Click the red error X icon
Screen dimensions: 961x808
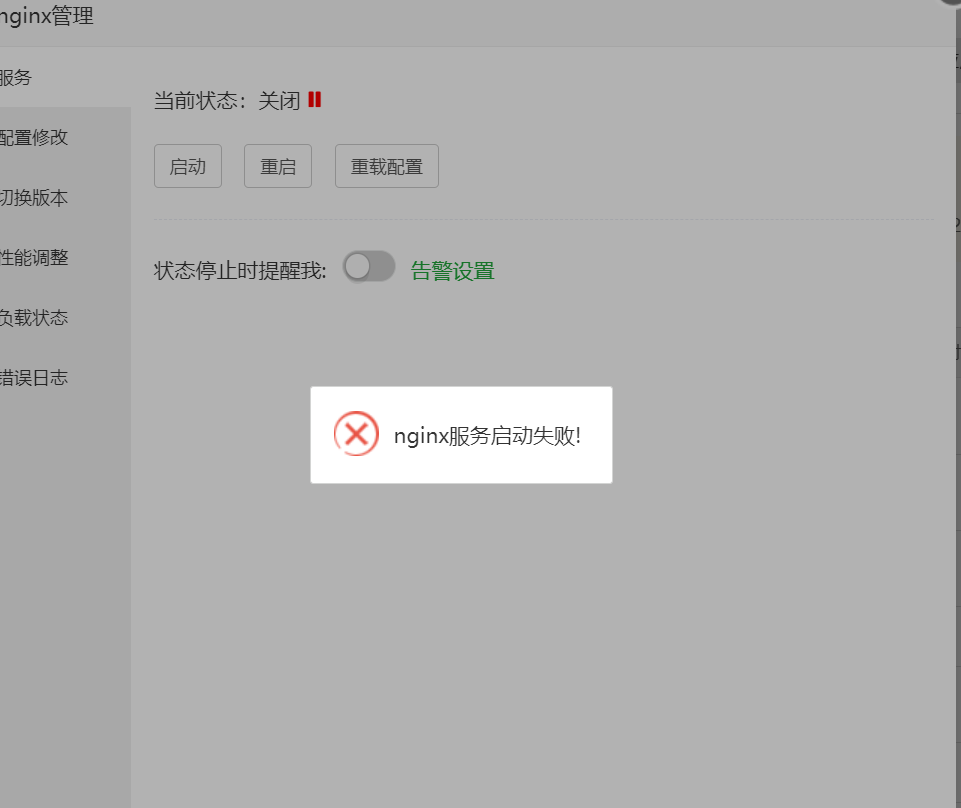coord(356,434)
